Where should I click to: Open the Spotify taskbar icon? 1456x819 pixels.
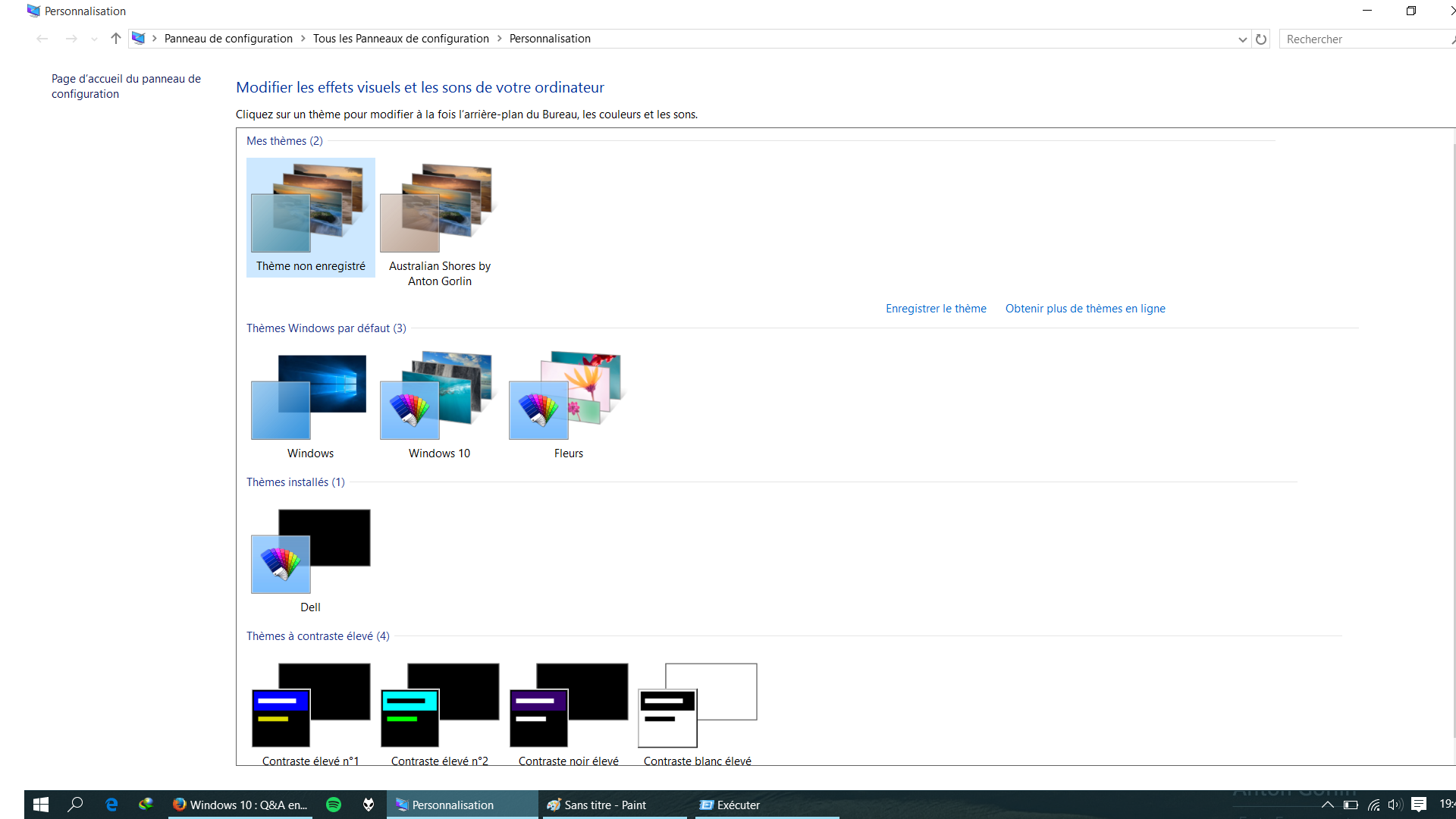tap(334, 805)
